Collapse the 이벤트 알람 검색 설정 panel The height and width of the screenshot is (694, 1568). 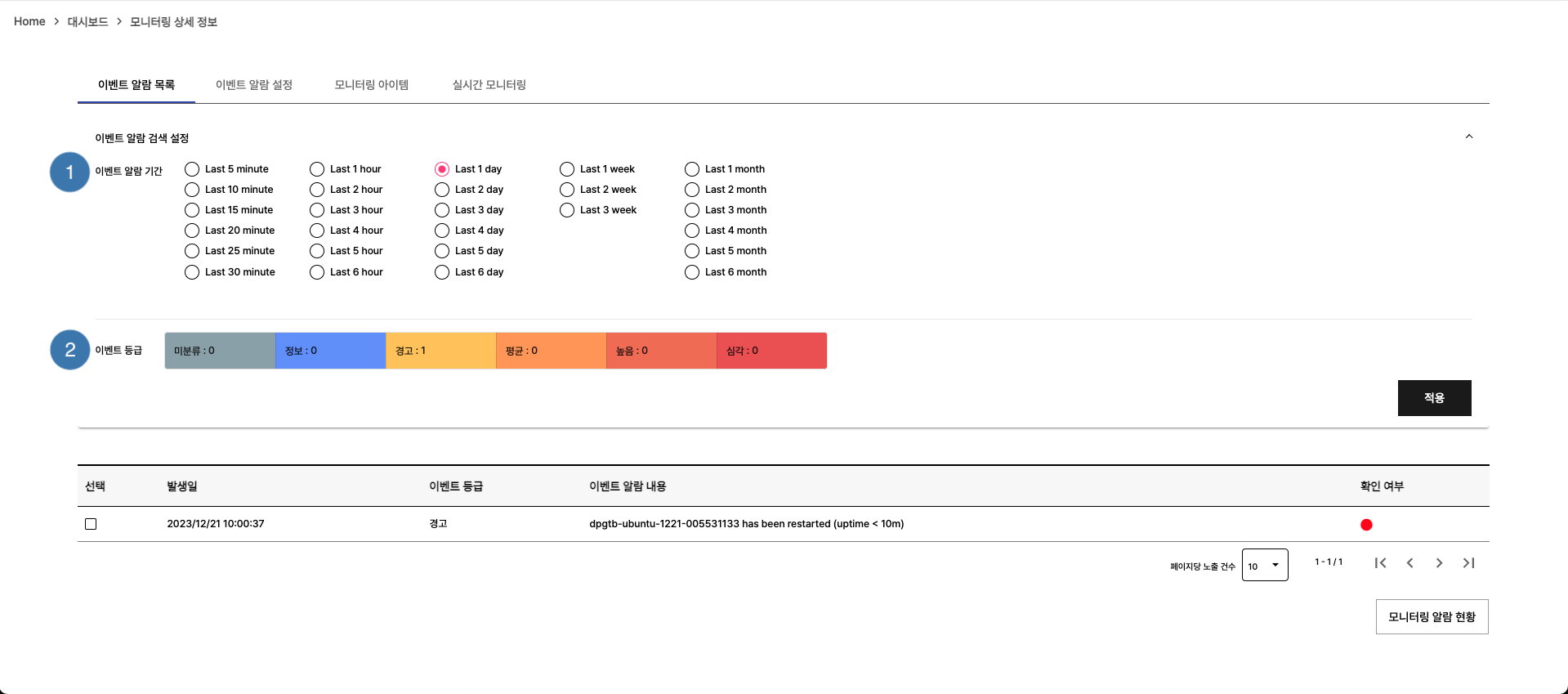click(x=1468, y=137)
